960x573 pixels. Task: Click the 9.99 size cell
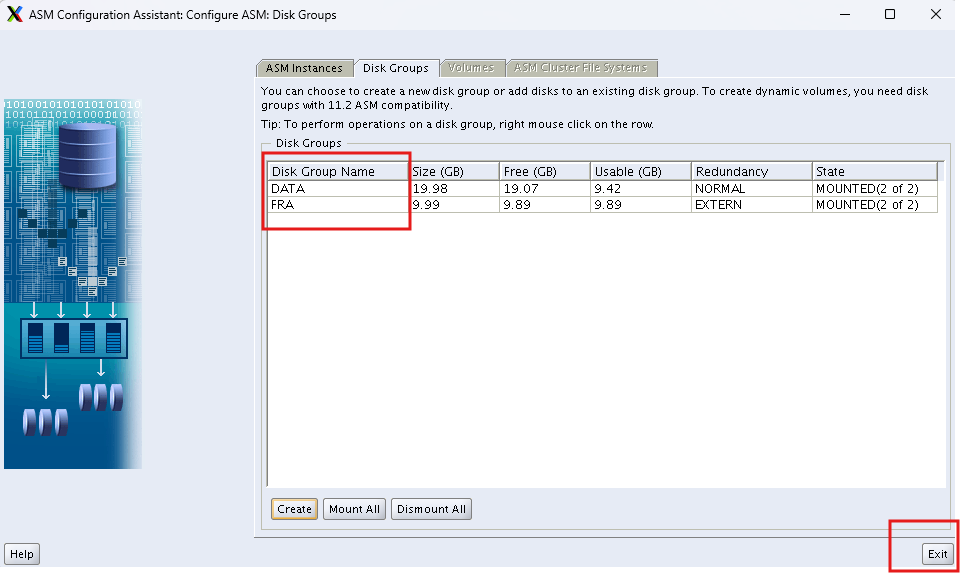454,204
